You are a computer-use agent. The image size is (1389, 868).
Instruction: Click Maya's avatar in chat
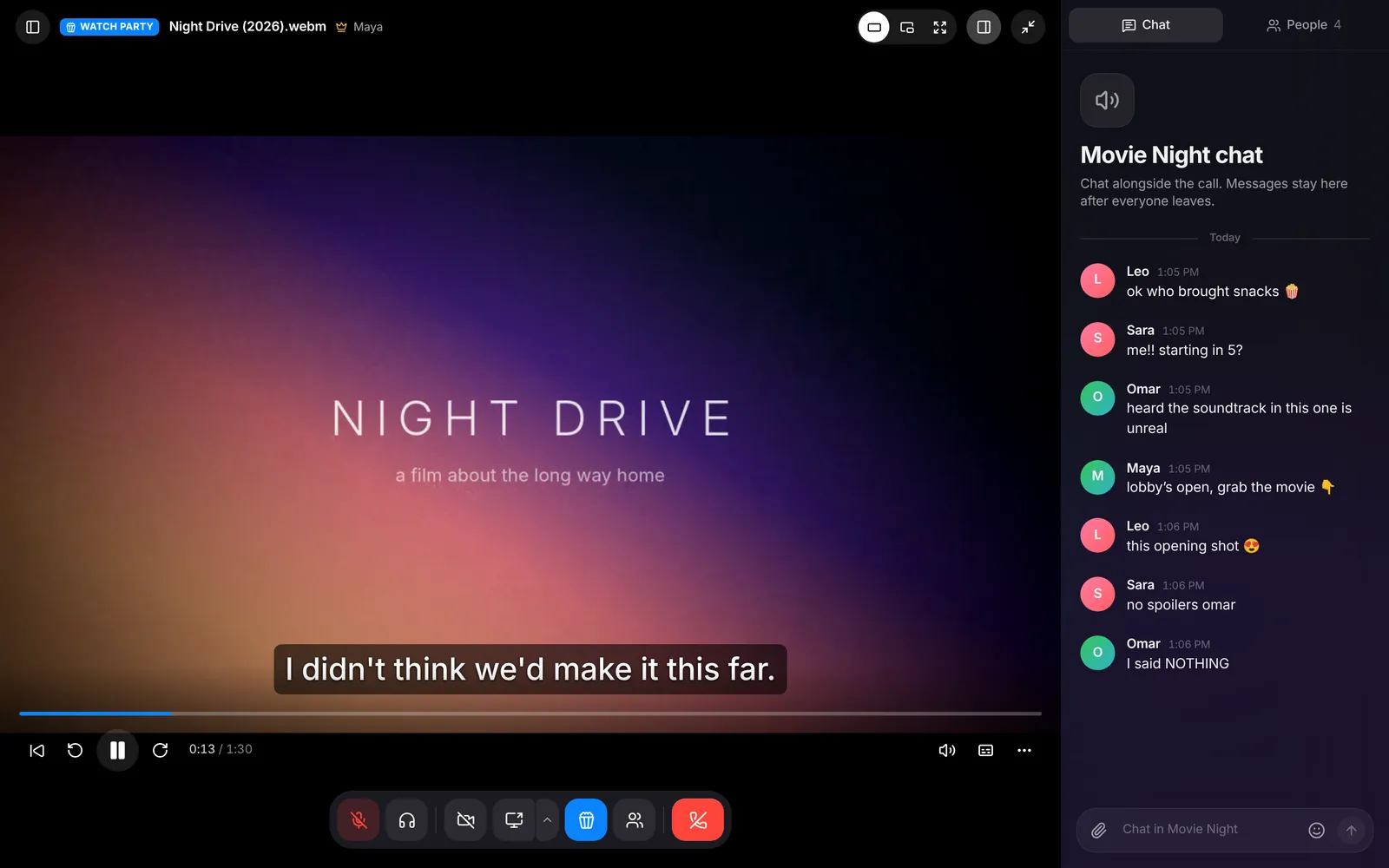pyautogui.click(x=1097, y=477)
